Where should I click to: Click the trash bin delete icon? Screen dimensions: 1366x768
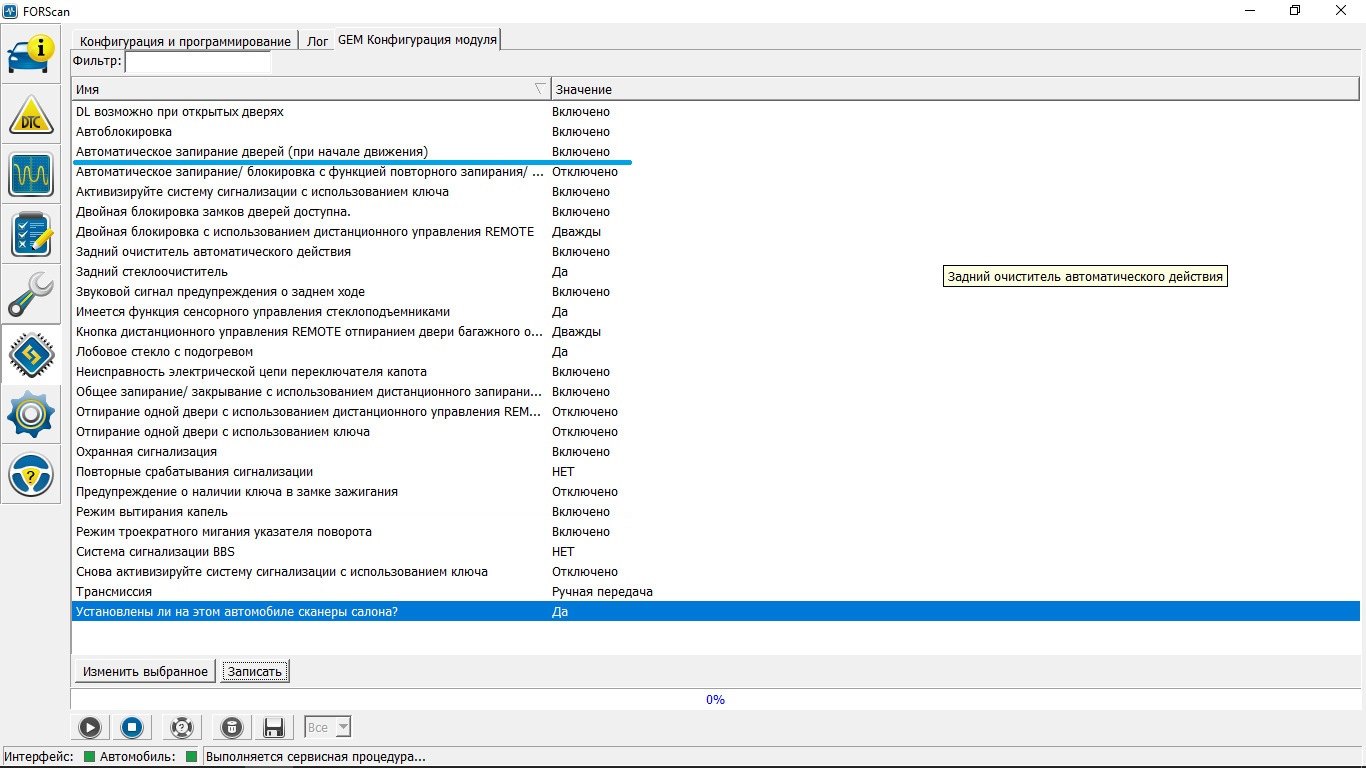click(230, 727)
